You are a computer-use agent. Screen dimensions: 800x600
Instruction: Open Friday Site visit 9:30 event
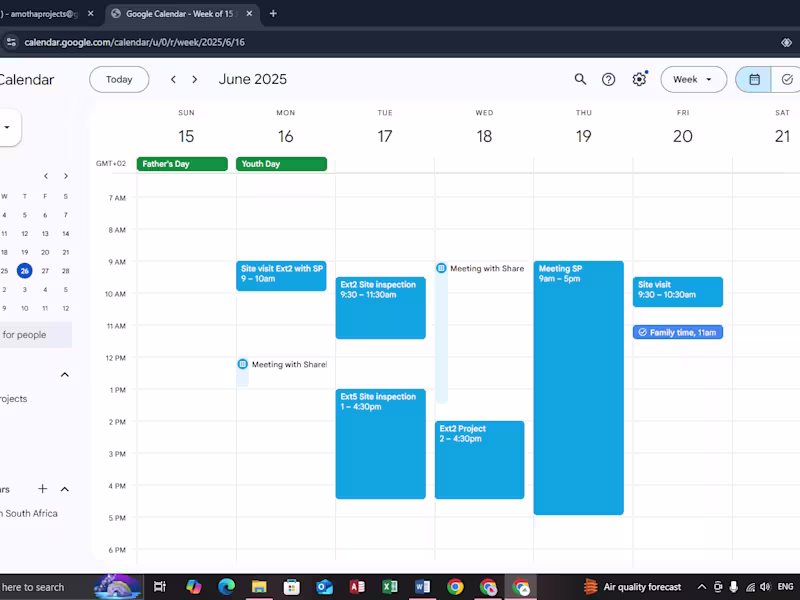coord(678,292)
